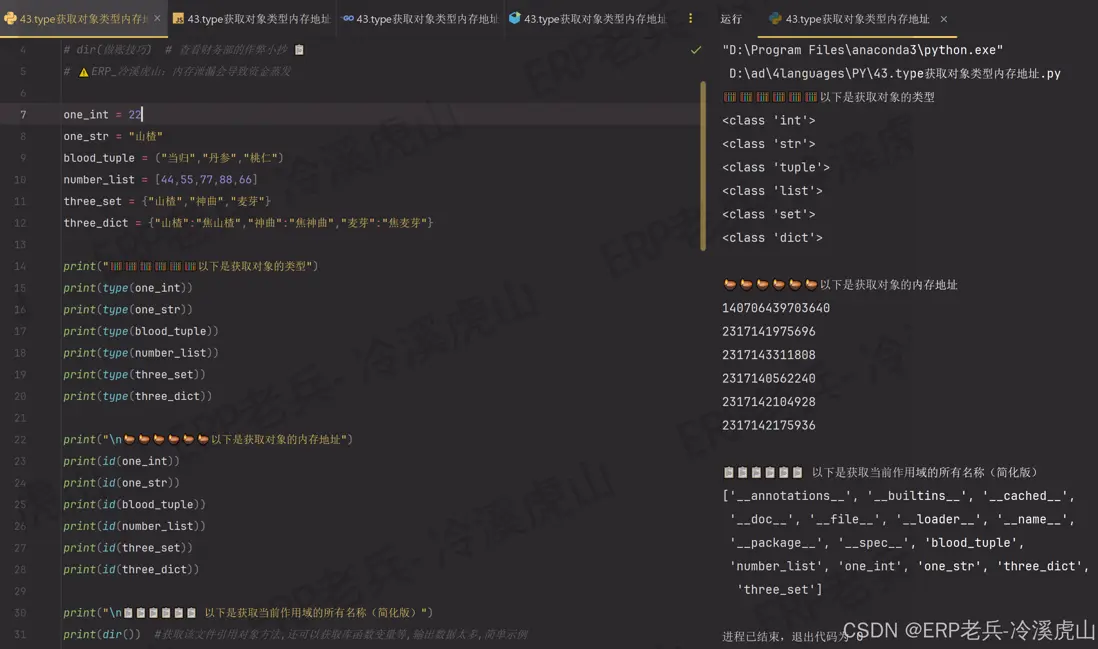1098x649 pixels.
Task: Close the run output tab
Action: point(944,19)
